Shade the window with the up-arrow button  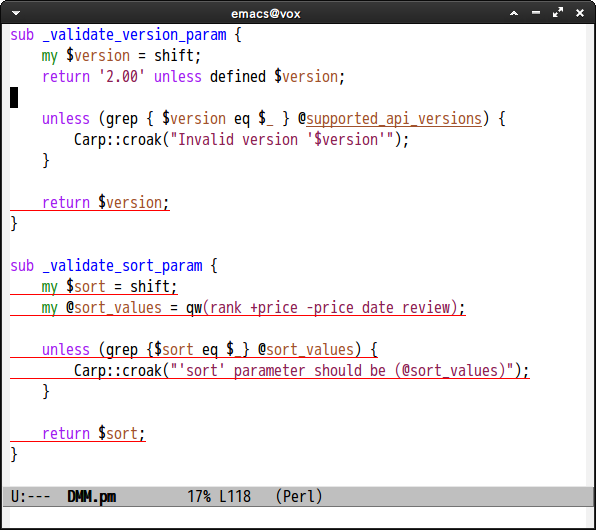(514, 13)
